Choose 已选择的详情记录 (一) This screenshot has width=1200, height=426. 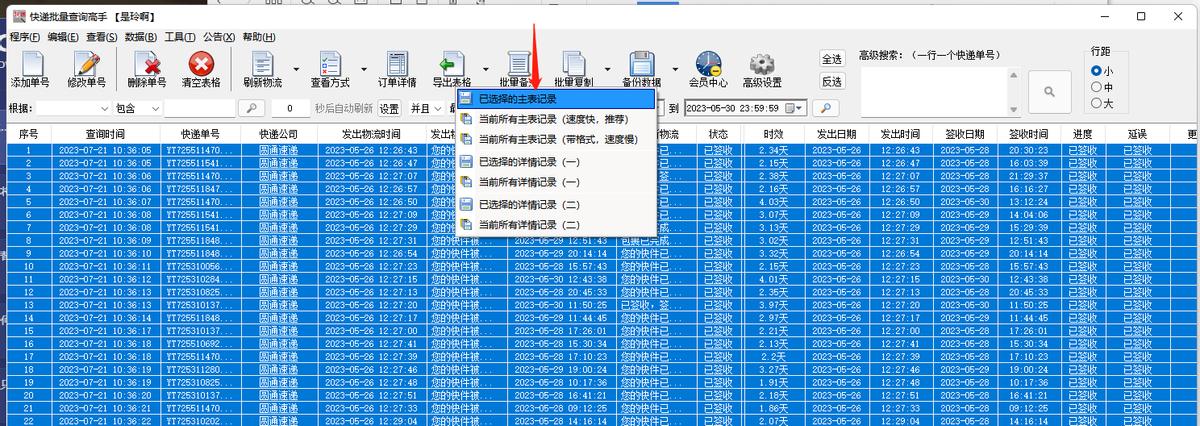(x=556, y=162)
